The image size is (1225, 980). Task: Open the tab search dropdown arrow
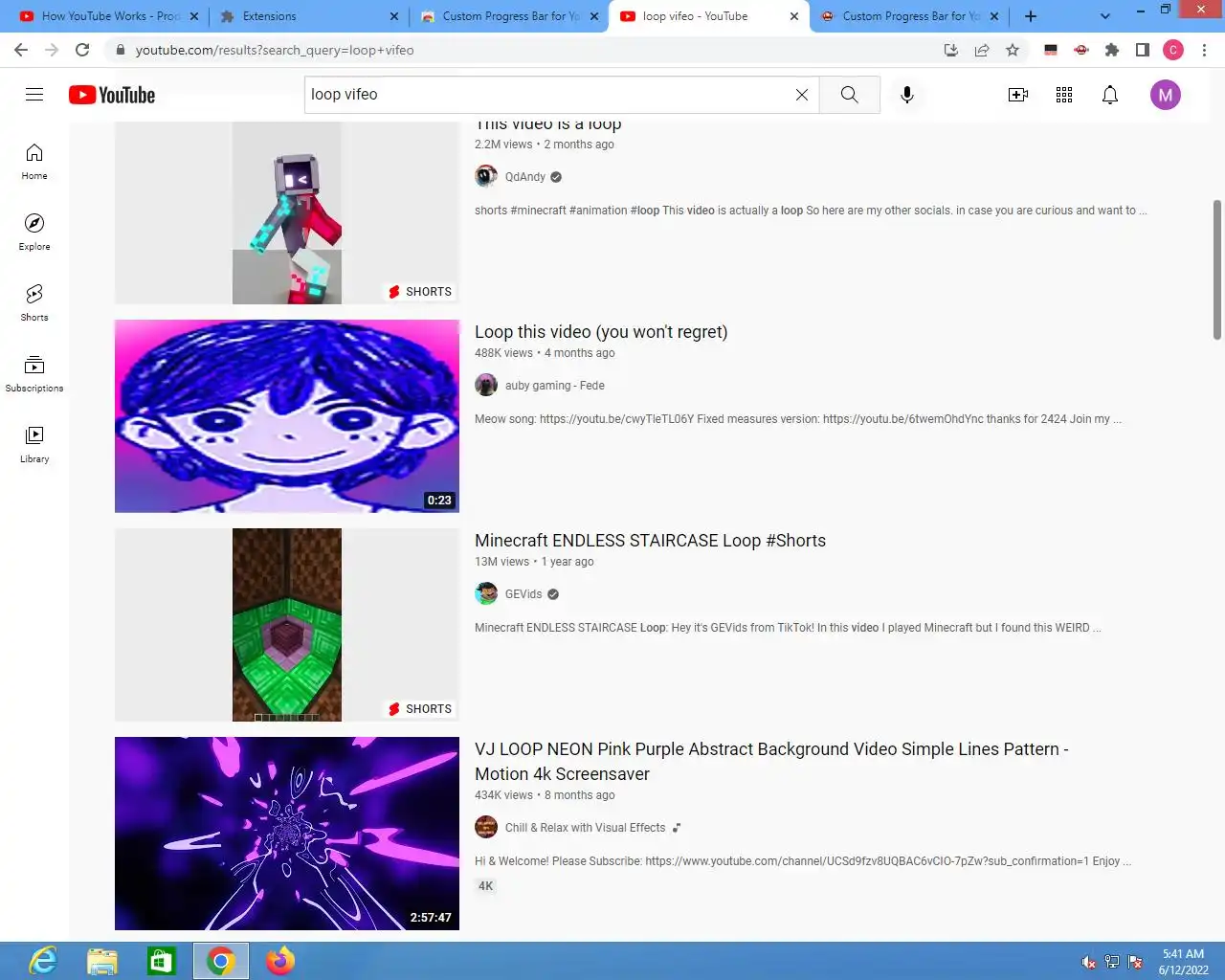1105,16
